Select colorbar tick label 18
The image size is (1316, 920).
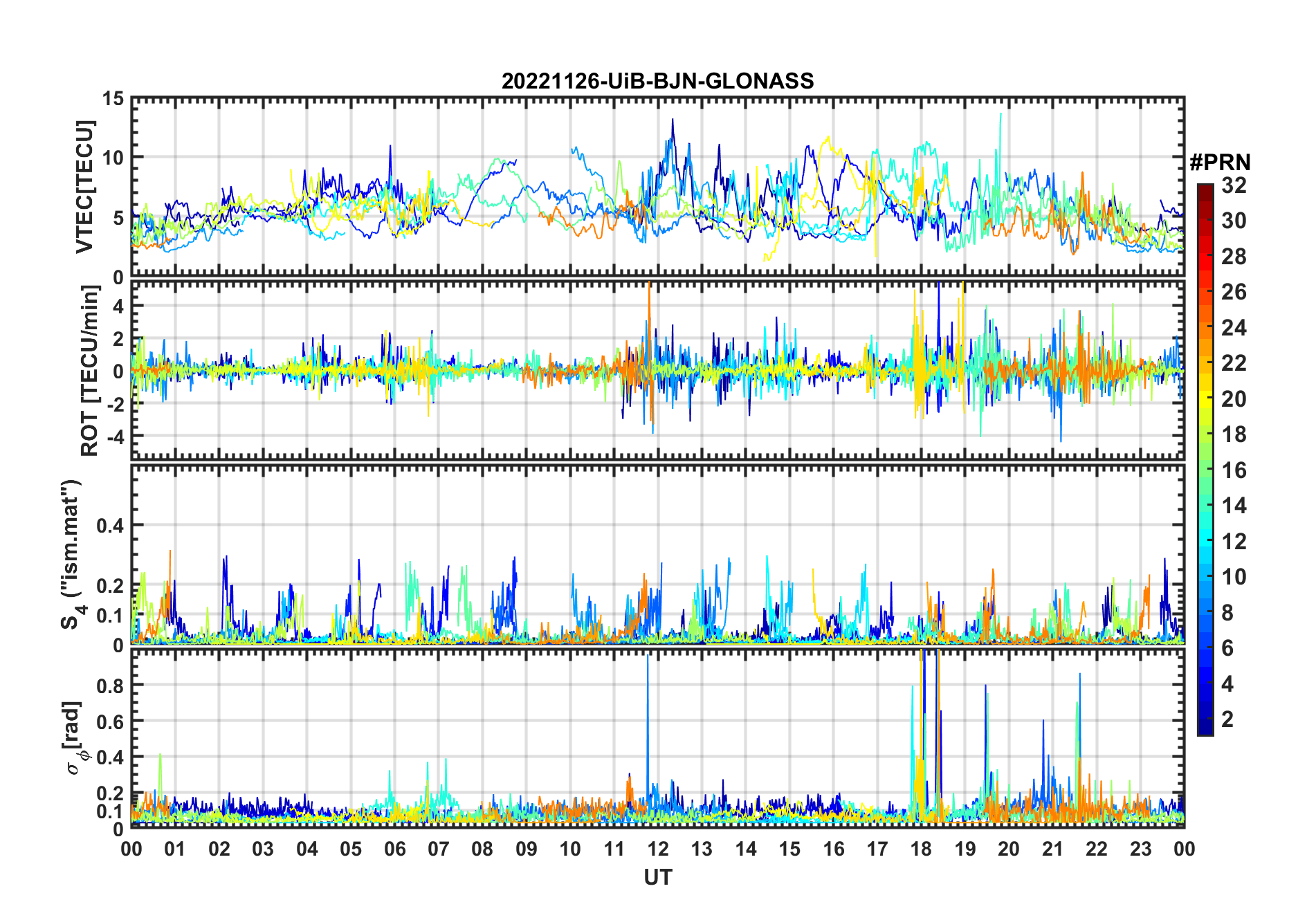(1234, 434)
